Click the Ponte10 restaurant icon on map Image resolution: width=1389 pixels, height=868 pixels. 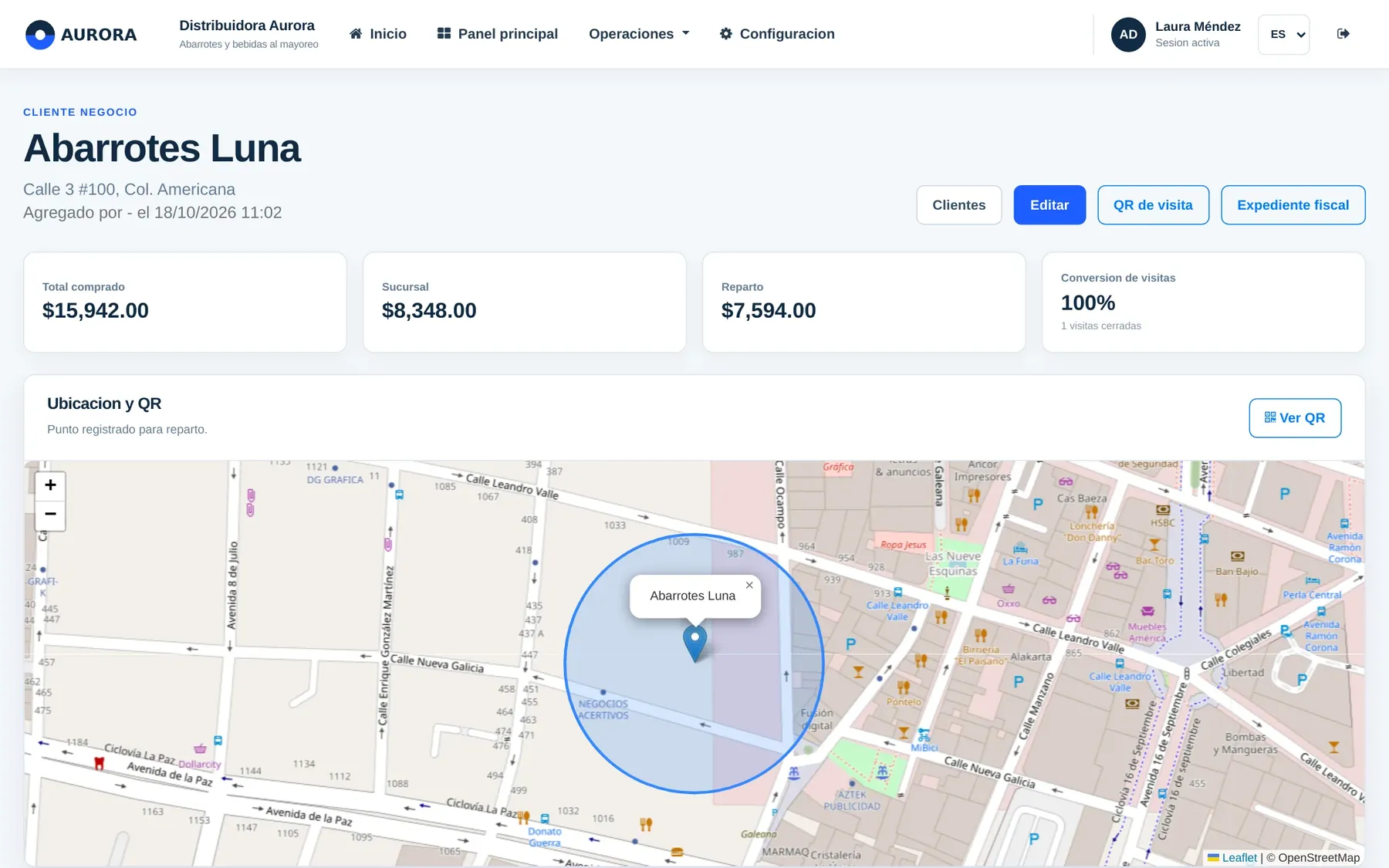[904, 687]
